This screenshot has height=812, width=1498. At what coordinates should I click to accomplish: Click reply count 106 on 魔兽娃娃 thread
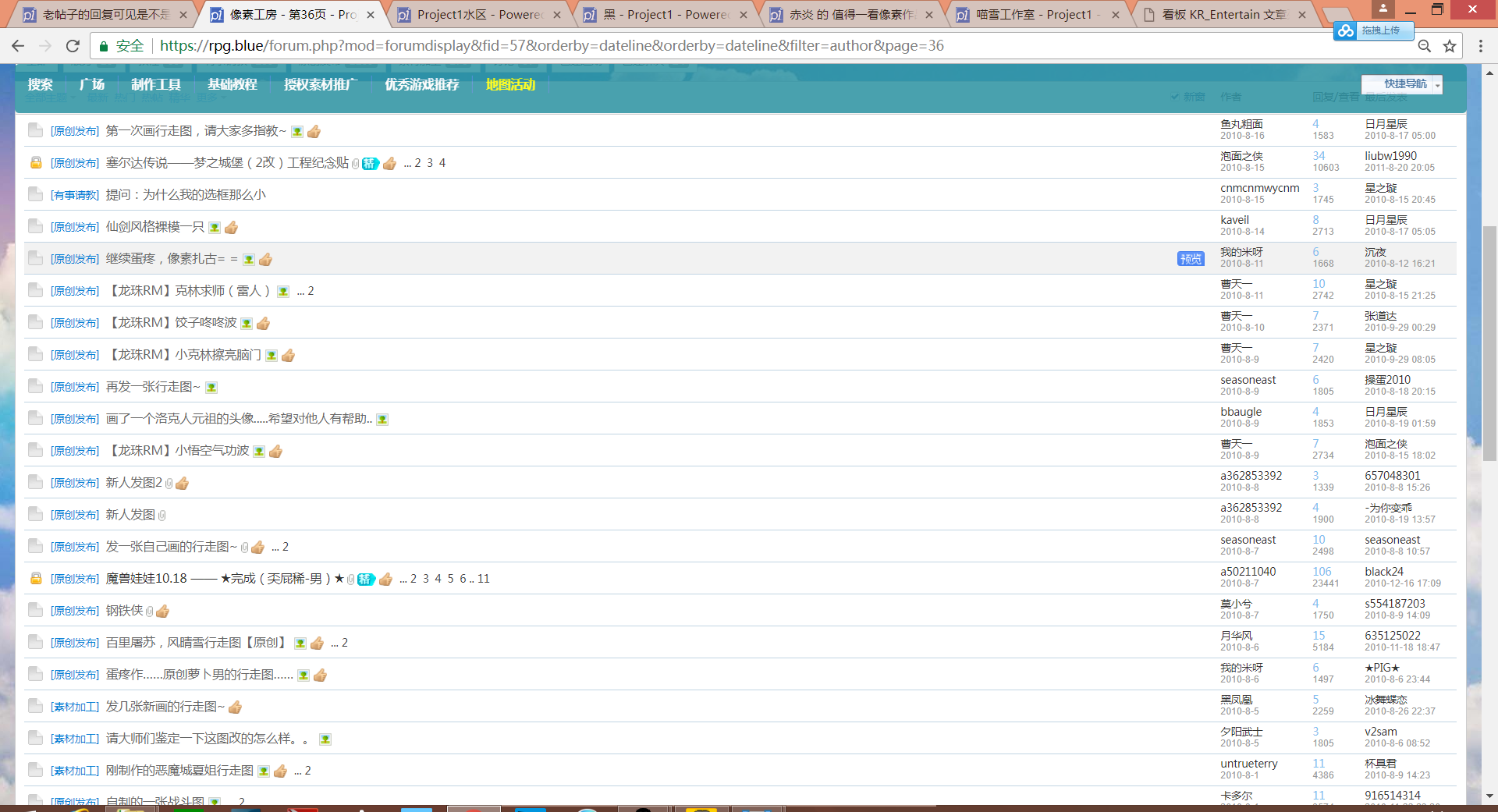1322,572
